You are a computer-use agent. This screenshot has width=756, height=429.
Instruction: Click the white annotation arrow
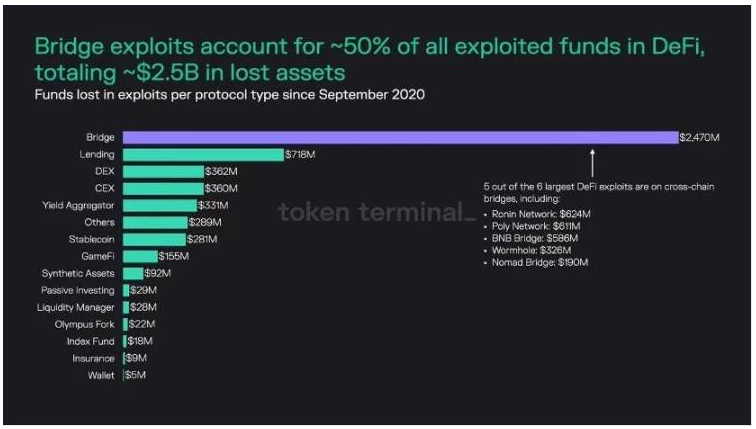click(x=592, y=163)
